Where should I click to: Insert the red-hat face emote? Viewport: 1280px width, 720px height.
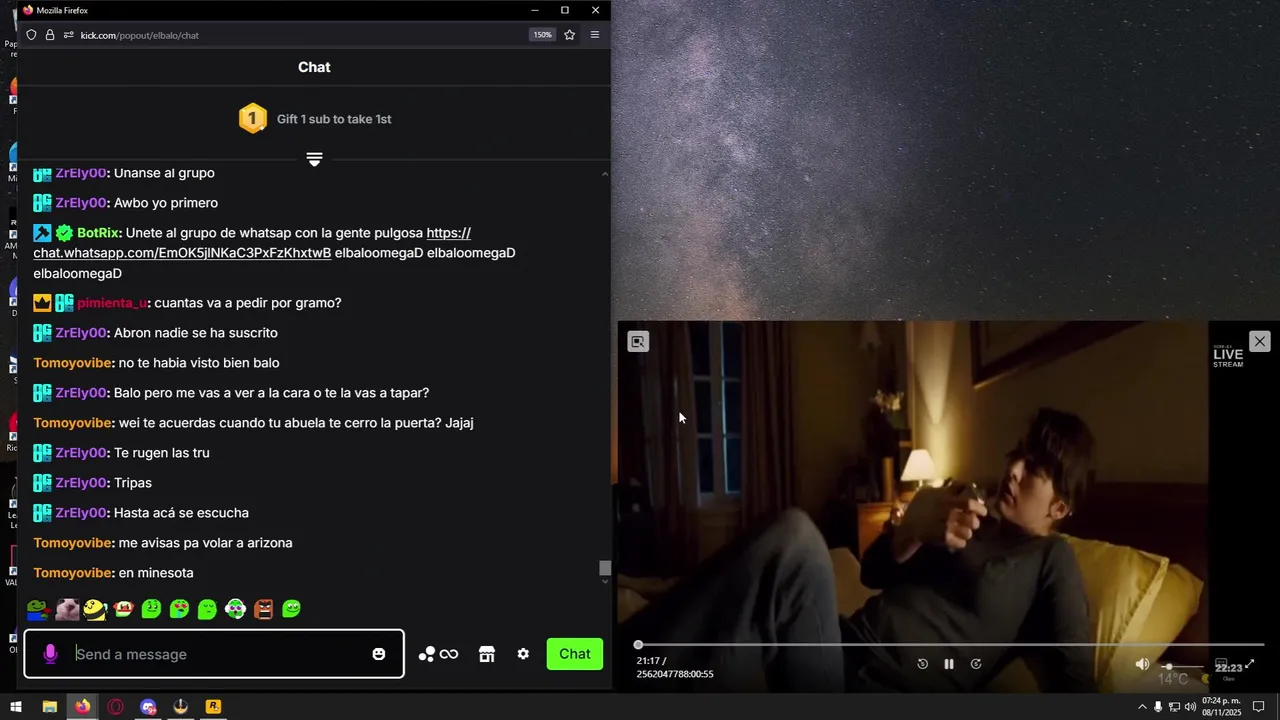[123, 608]
